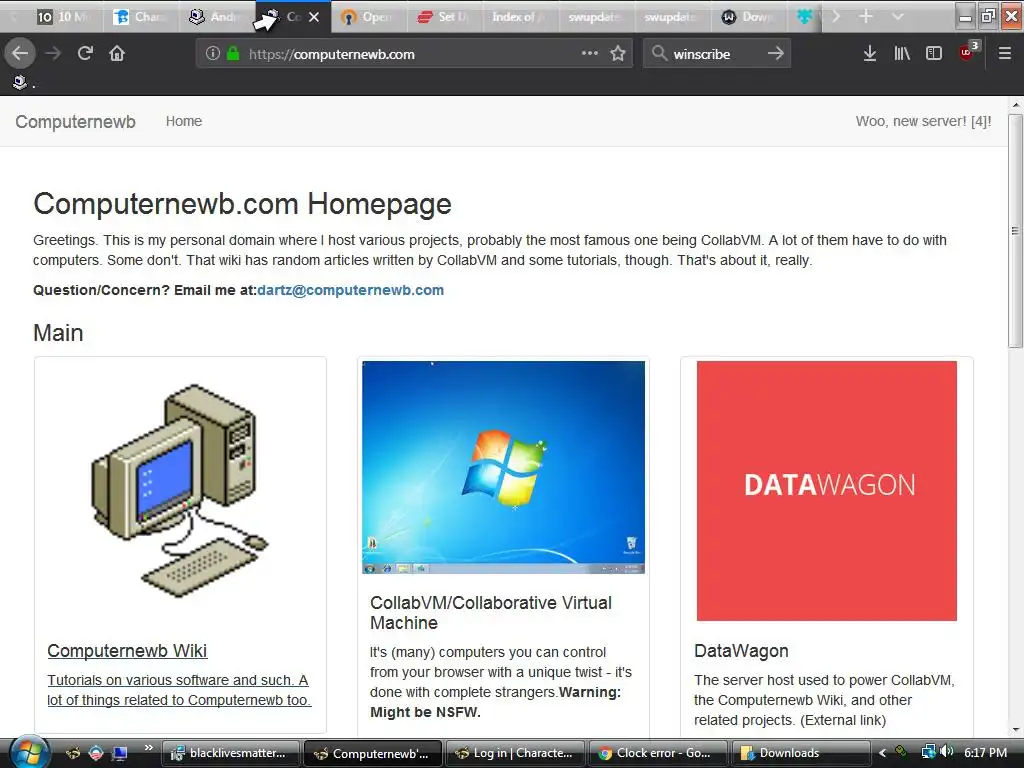The image size is (1024, 768).
Task: Click the scrollbar down arrow
Action: pos(1015,728)
